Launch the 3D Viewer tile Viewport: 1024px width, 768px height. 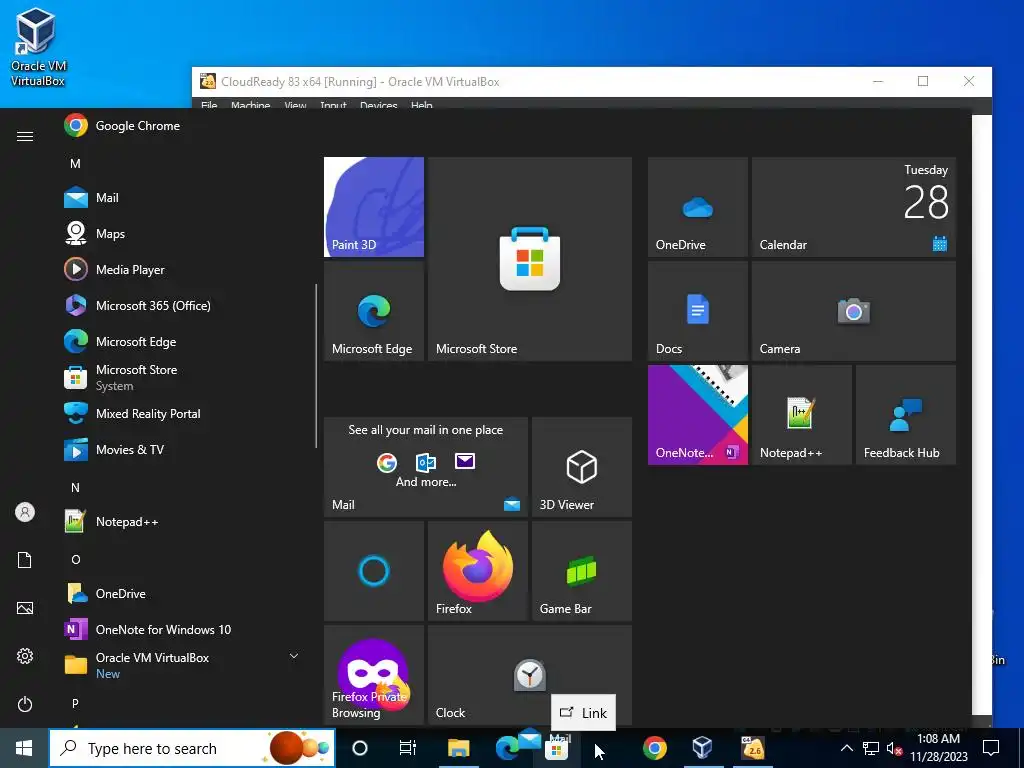[582, 467]
